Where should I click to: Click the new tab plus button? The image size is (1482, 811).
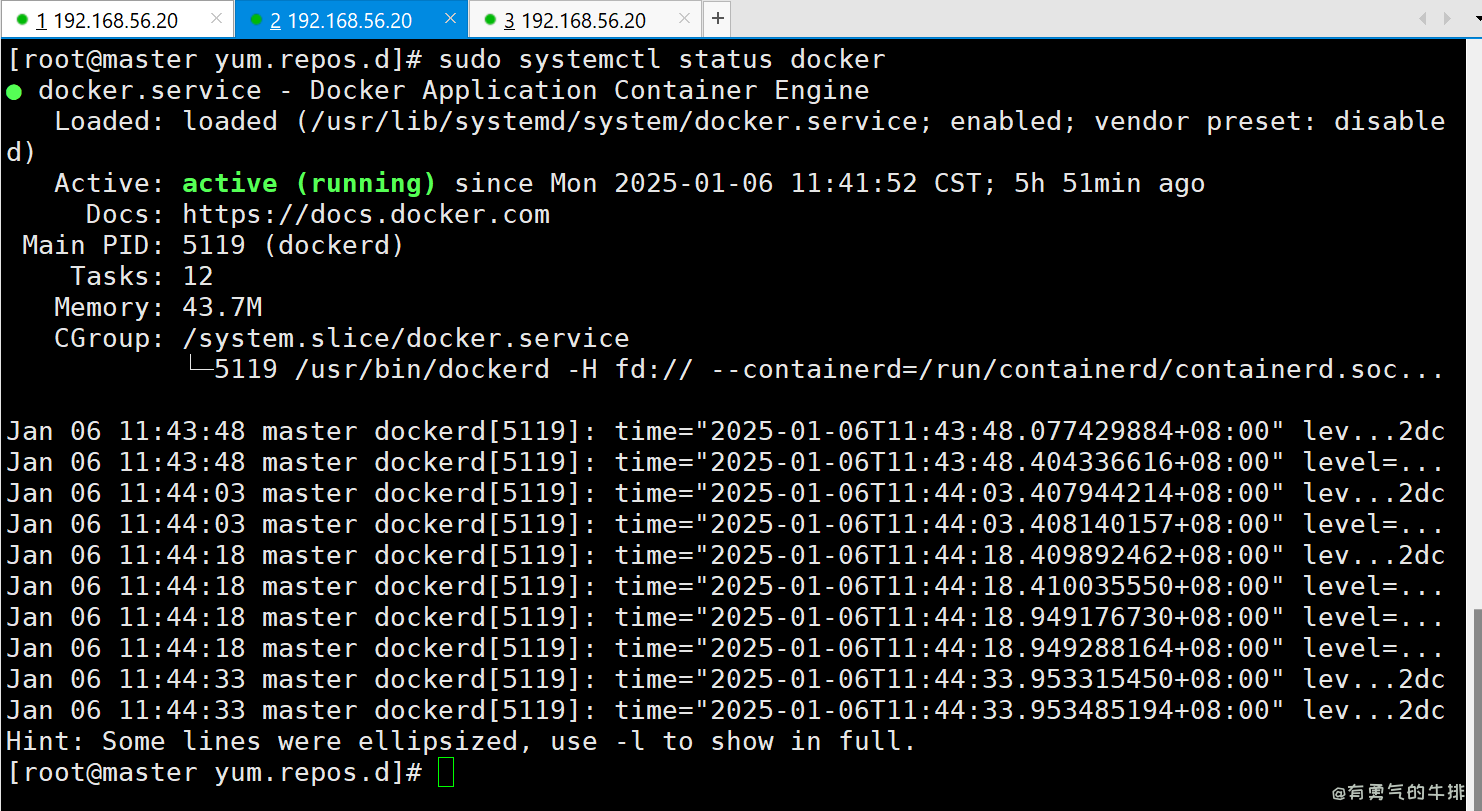pyautogui.click(x=717, y=20)
